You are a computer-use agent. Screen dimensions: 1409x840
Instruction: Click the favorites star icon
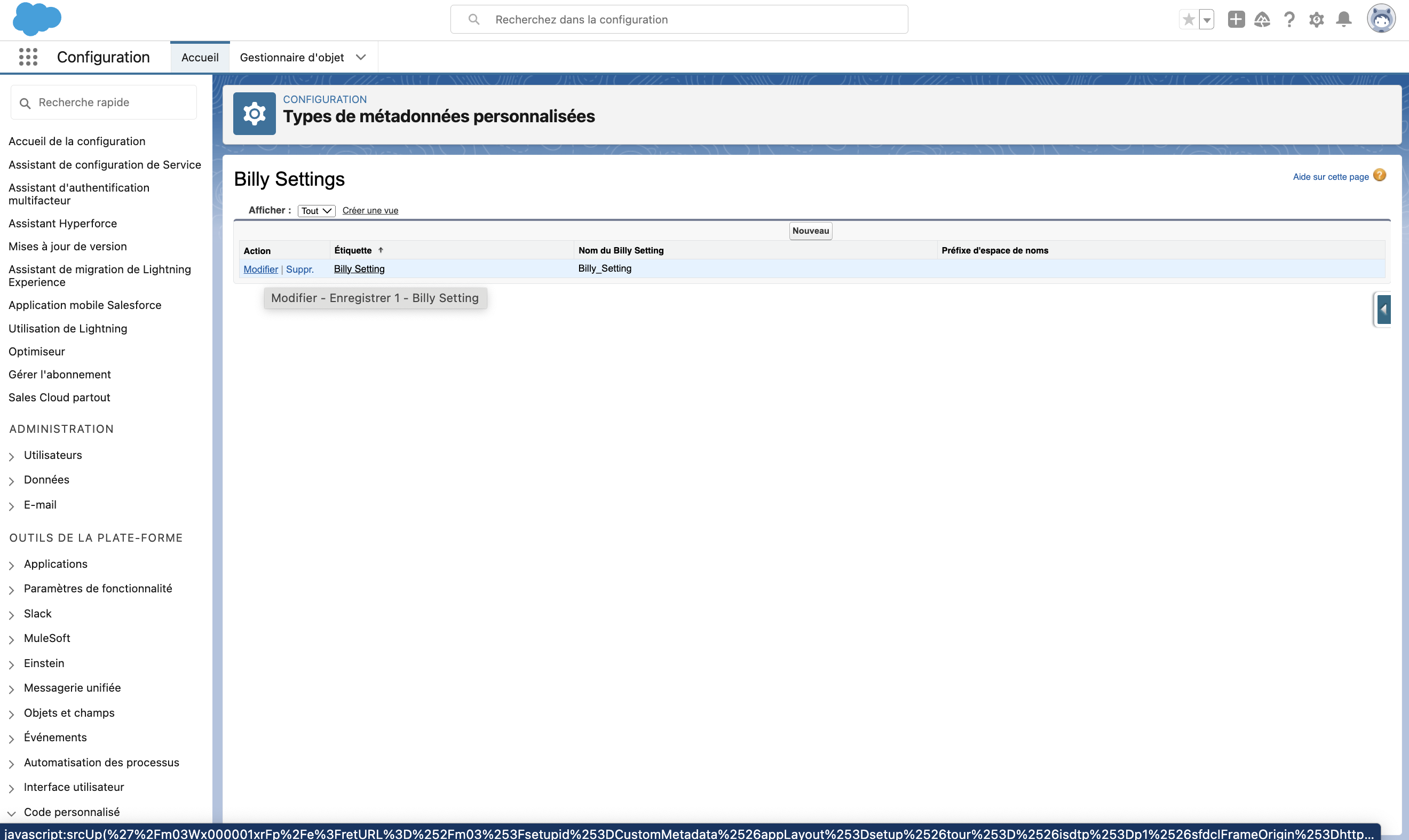point(1189,20)
